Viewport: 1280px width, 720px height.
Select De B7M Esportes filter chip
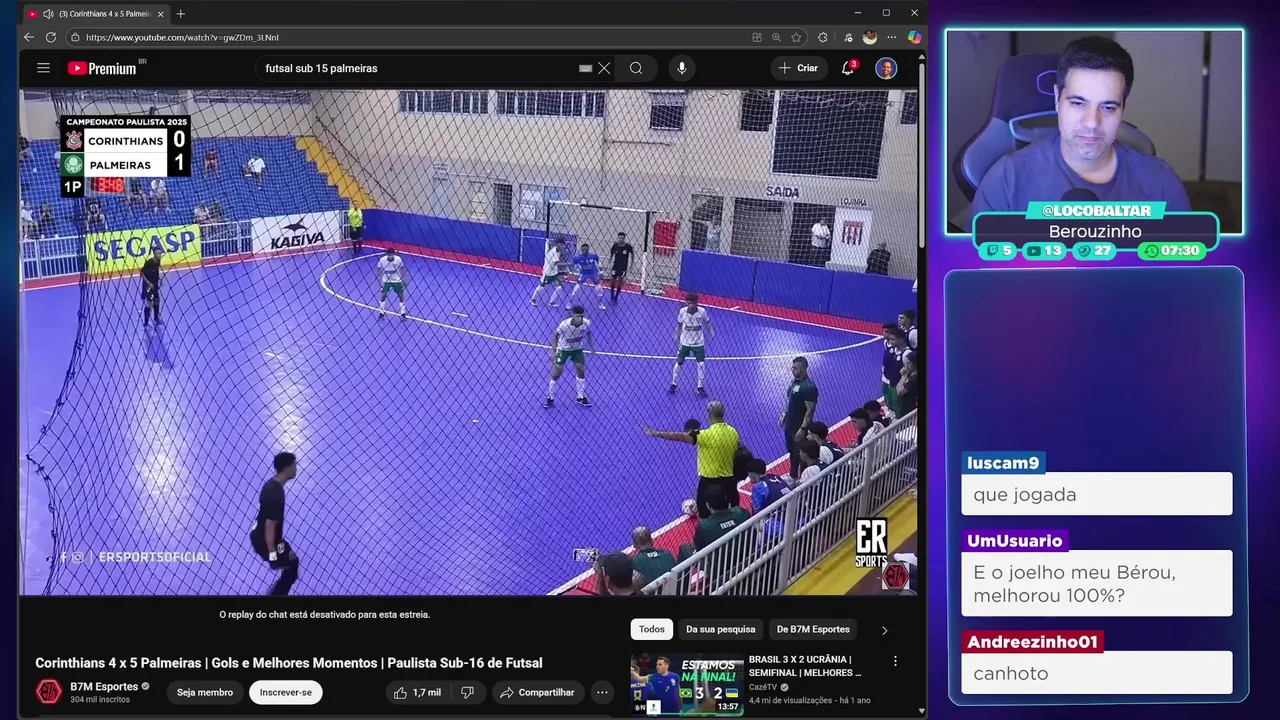[x=813, y=629]
